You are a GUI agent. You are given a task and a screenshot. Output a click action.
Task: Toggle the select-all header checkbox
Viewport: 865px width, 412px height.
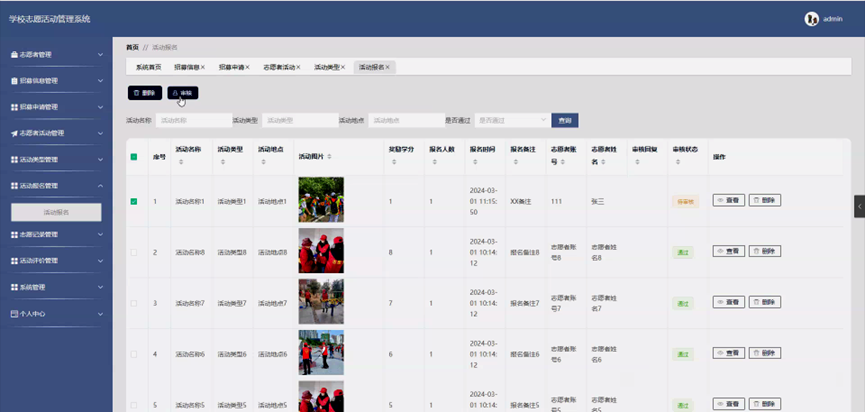click(x=134, y=157)
